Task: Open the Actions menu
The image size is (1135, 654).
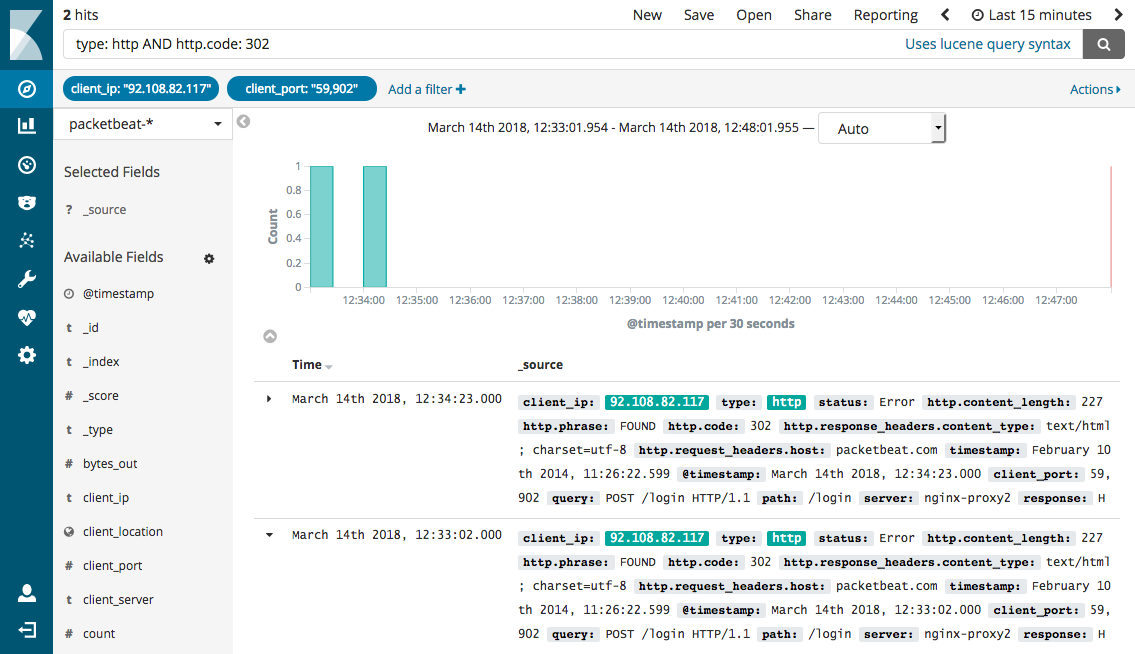Action: pos(1093,89)
